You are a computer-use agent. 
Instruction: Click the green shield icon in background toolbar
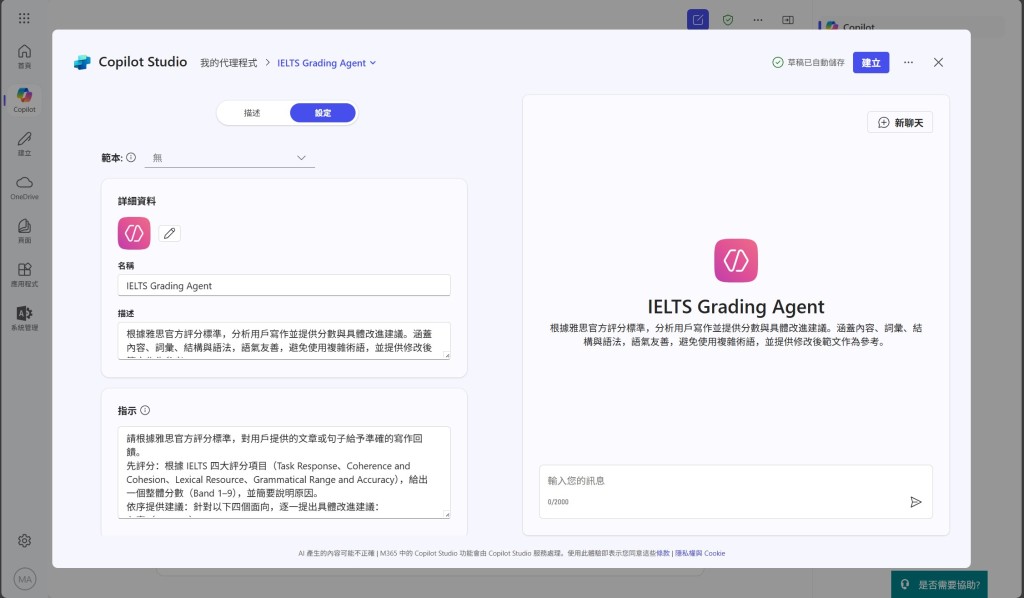728,20
